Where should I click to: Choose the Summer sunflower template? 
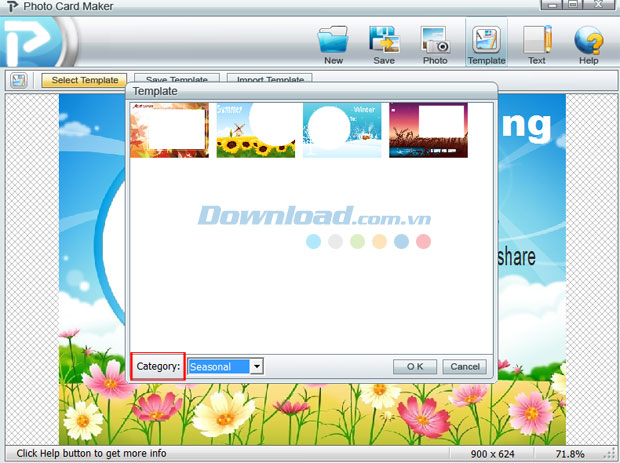click(256, 130)
